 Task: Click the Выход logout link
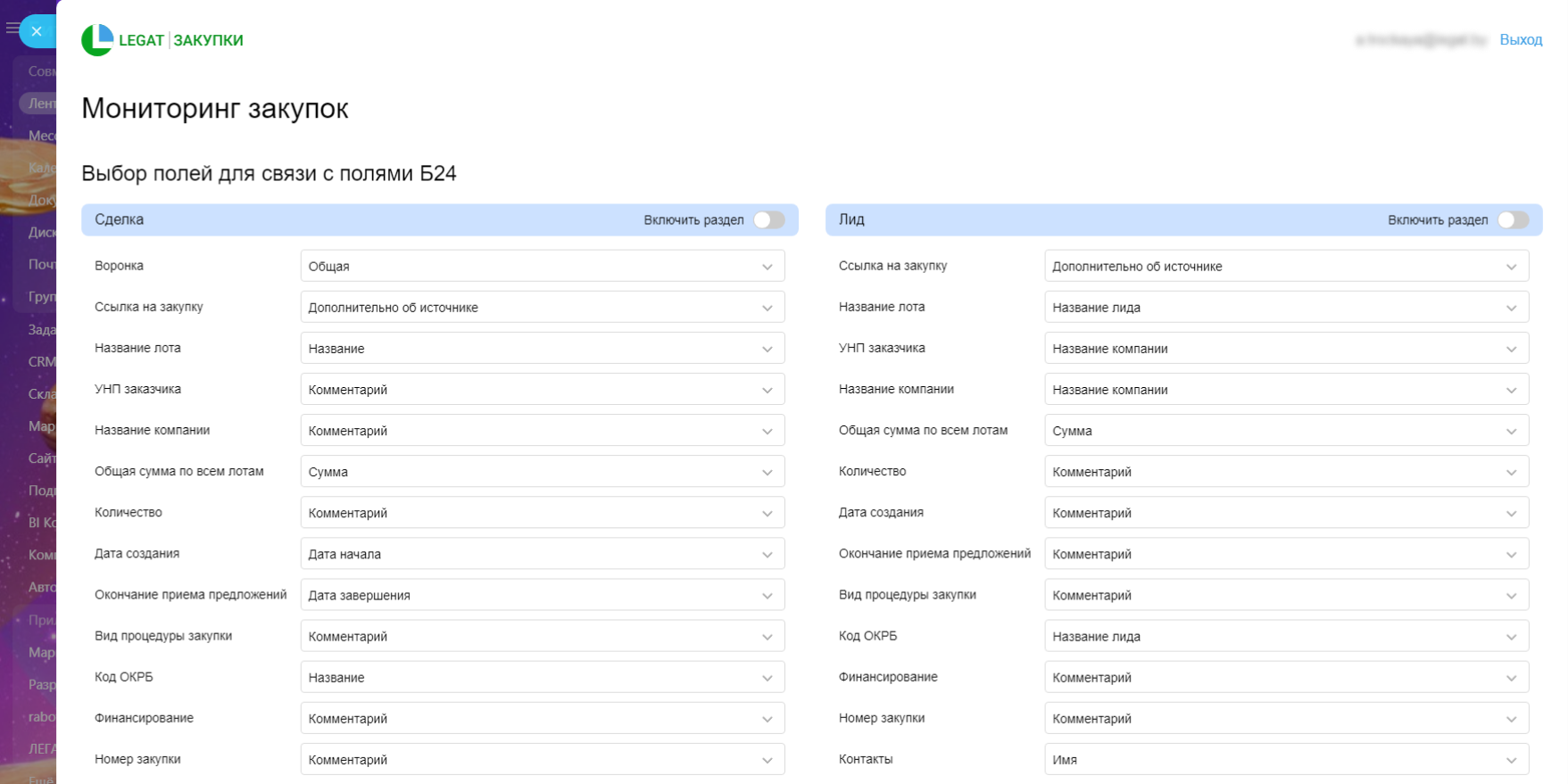tap(1521, 40)
